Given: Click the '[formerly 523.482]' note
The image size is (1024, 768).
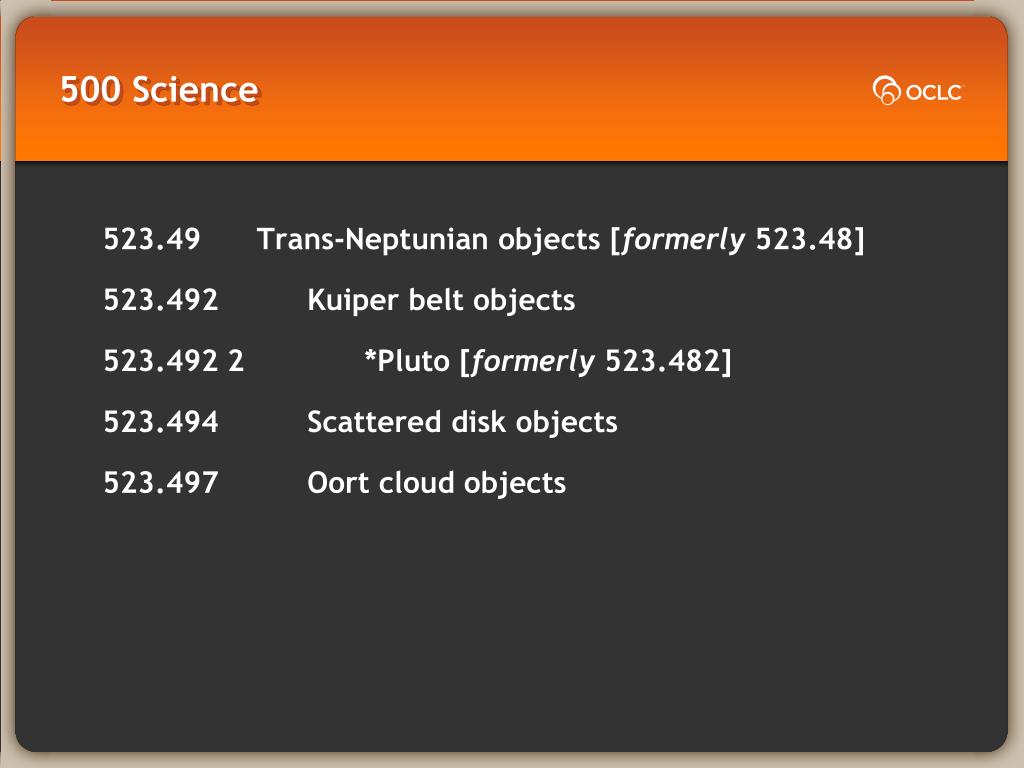Looking at the screenshot, I should coord(596,361).
